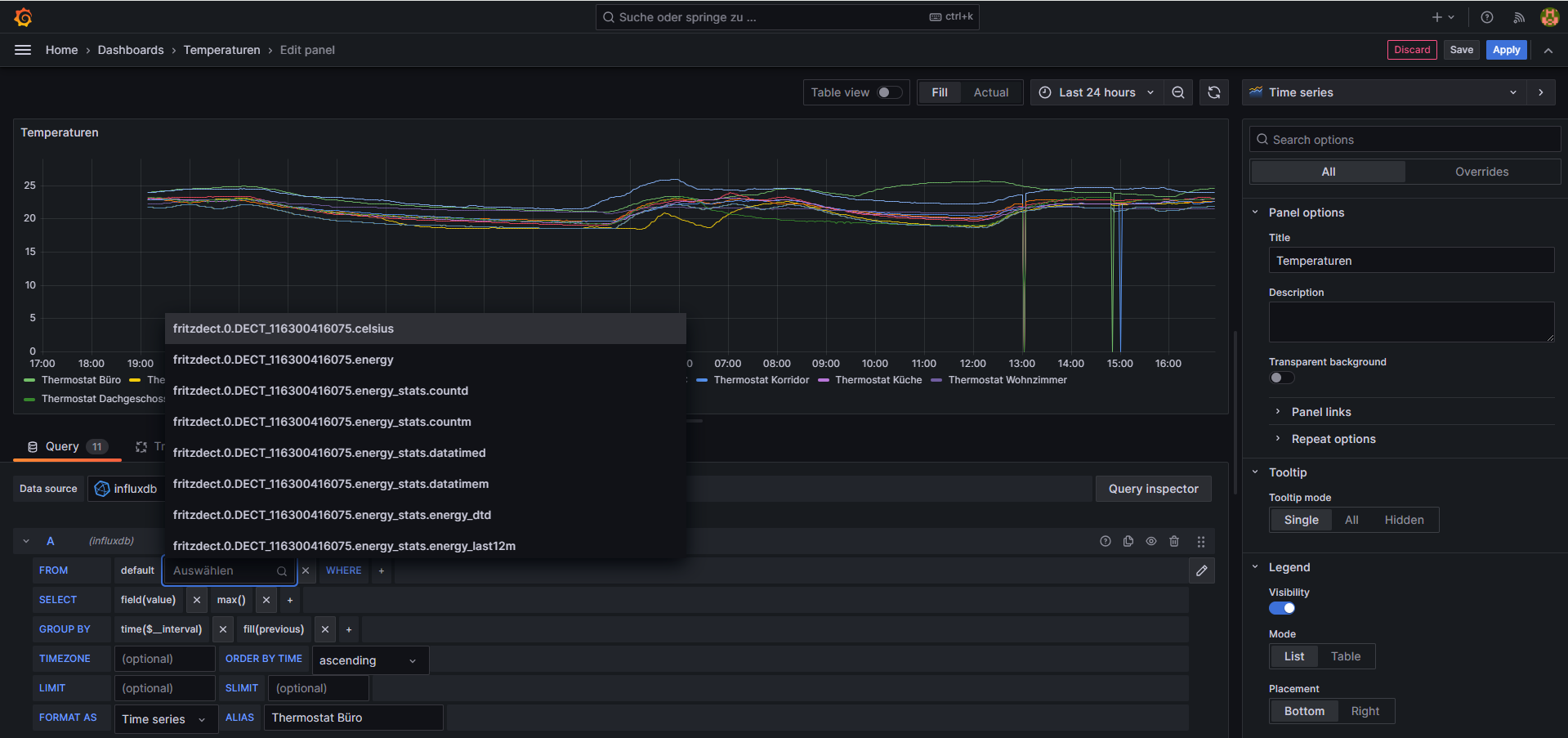Save the dashboard
Screen dimensions: 1568x738
point(1461,50)
